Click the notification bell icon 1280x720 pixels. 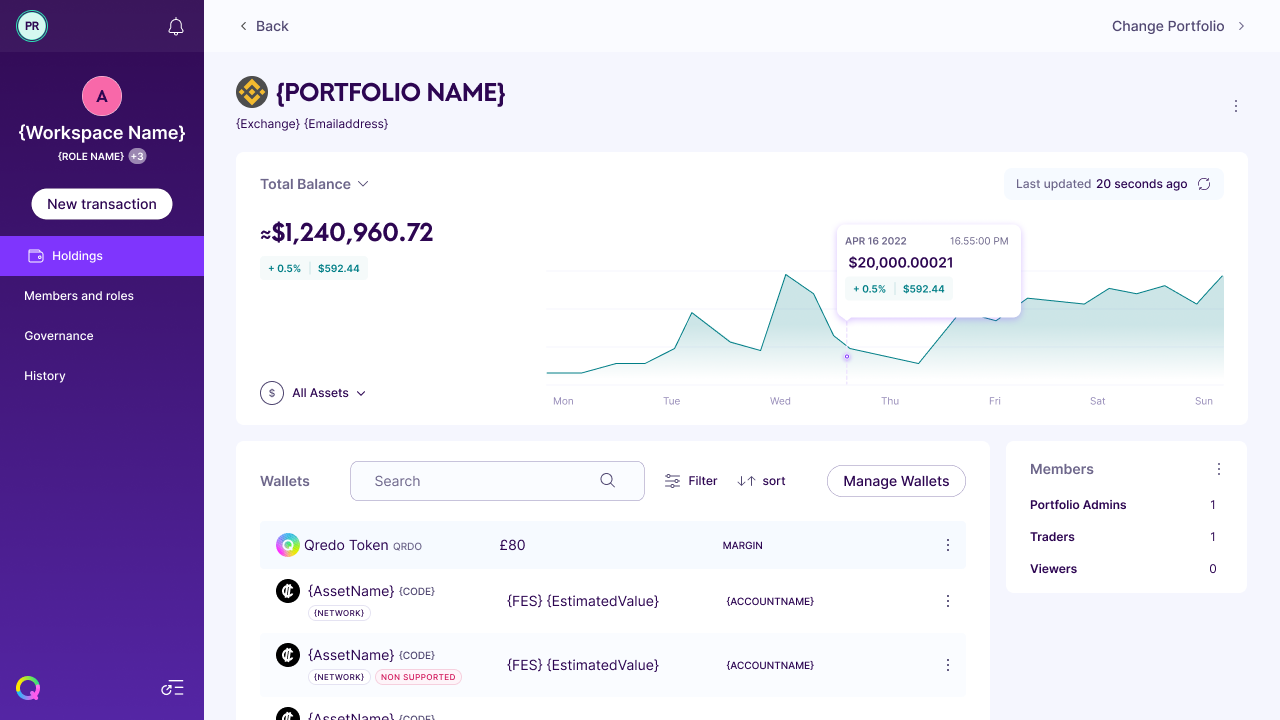tap(176, 27)
